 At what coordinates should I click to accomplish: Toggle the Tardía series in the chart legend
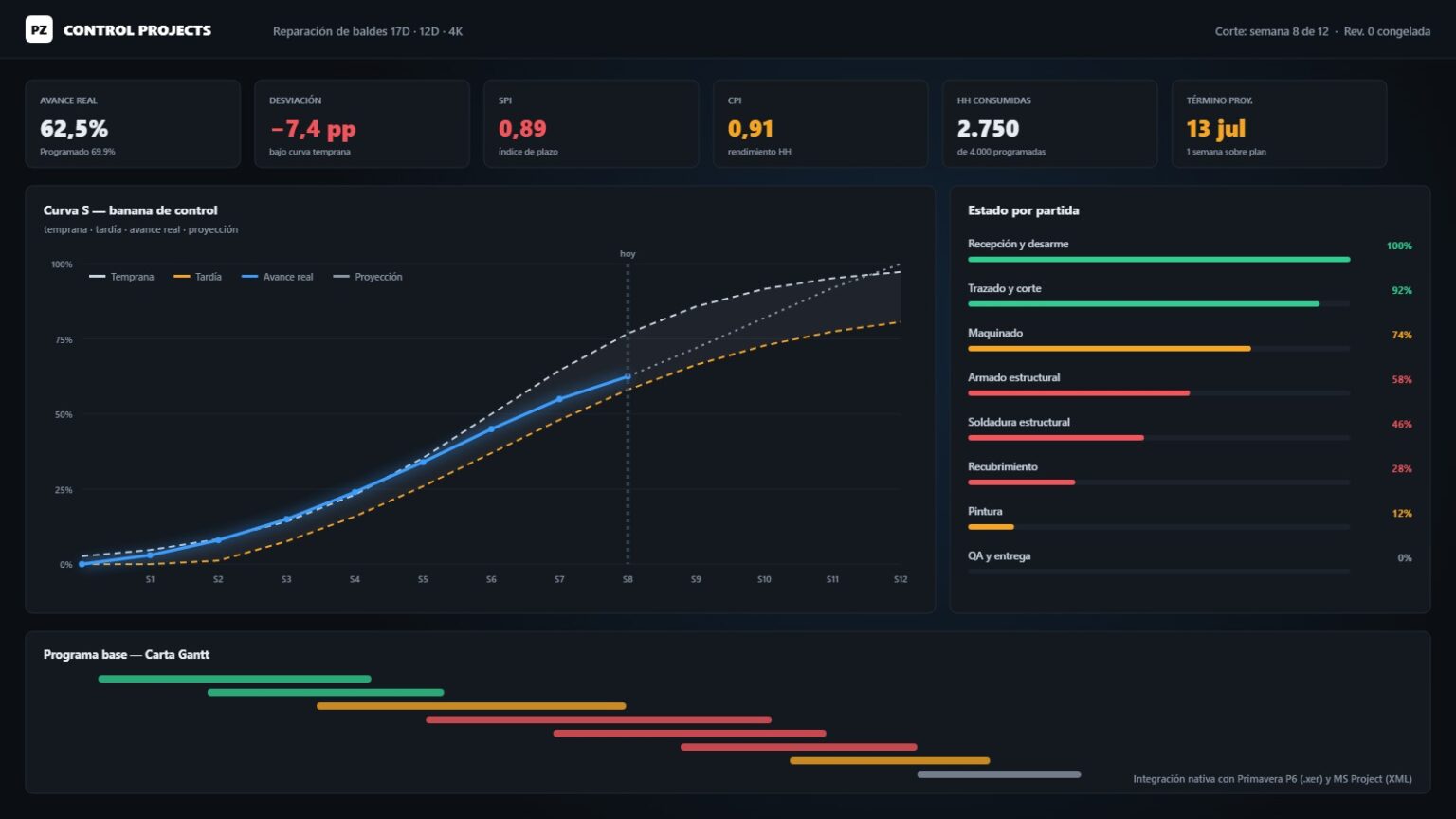[198, 277]
